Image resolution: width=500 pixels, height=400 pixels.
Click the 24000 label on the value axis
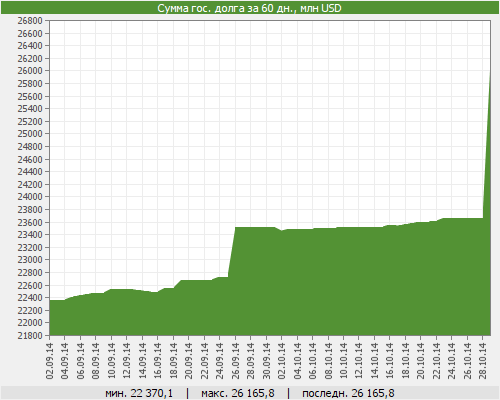[30, 197]
